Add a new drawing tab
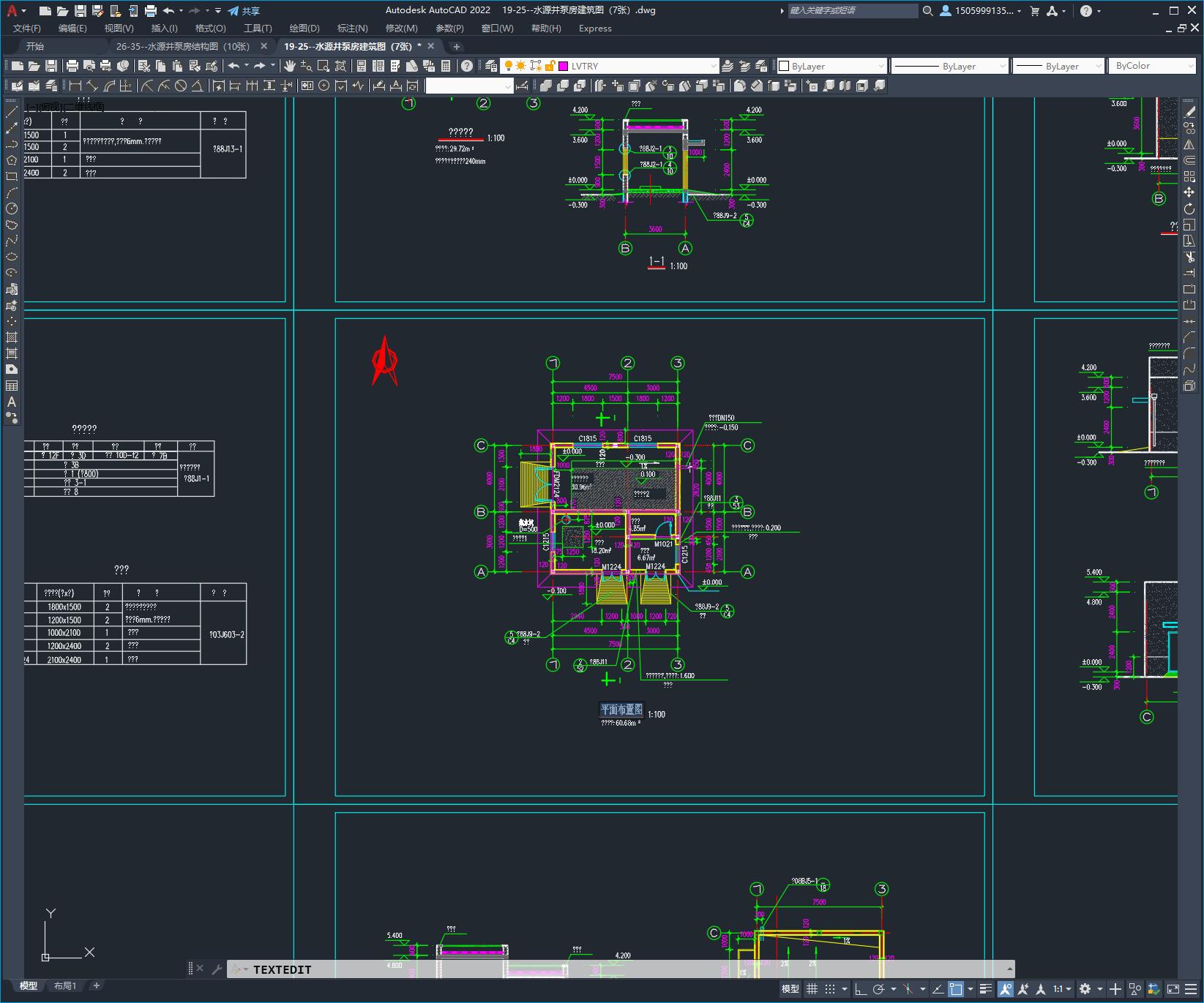This screenshot has height=1003, width=1204. tap(457, 46)
